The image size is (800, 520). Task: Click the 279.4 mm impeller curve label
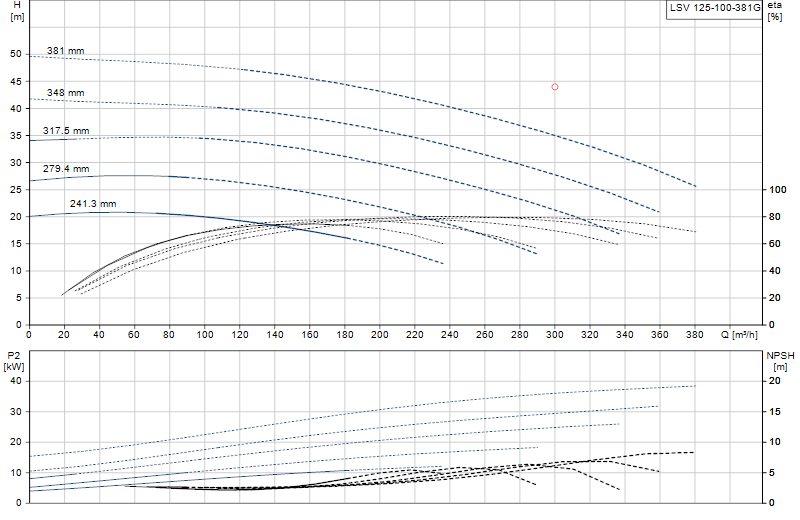coord(66,168)
